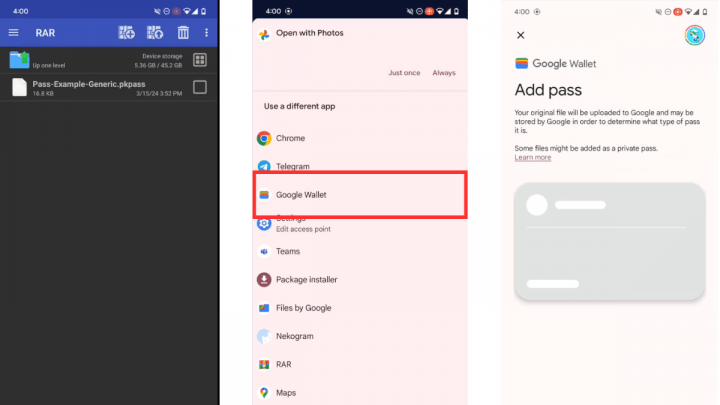The height and width of the screenshot is (405, 720).
Task: Select Google Wallet from the app list
Action: pyautogui.click(x=360, y=195)
